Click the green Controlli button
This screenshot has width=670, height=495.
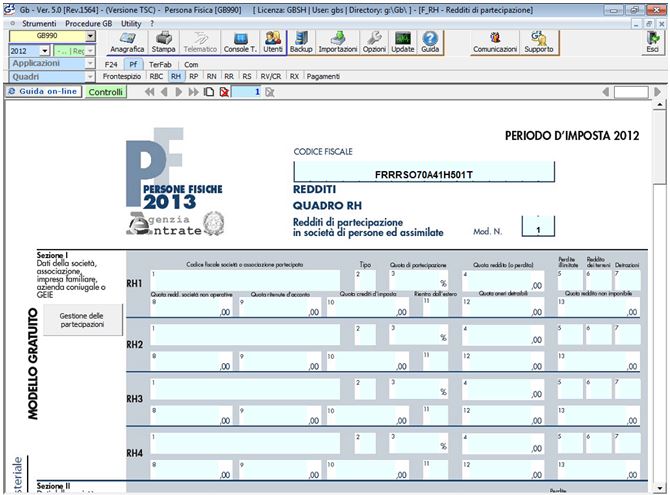point(106,92)
